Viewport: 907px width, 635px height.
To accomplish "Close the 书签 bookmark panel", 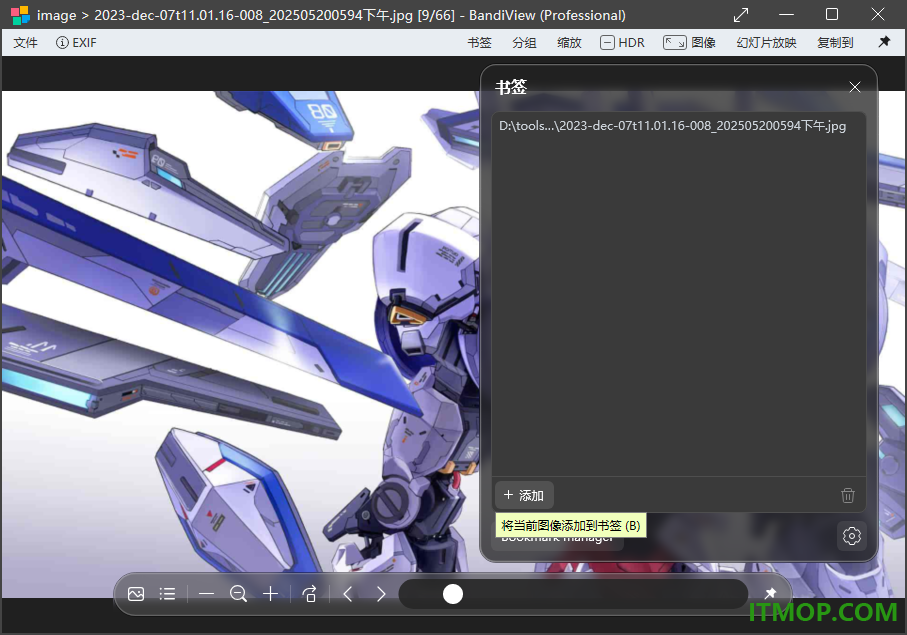I will tap(854, 87).
